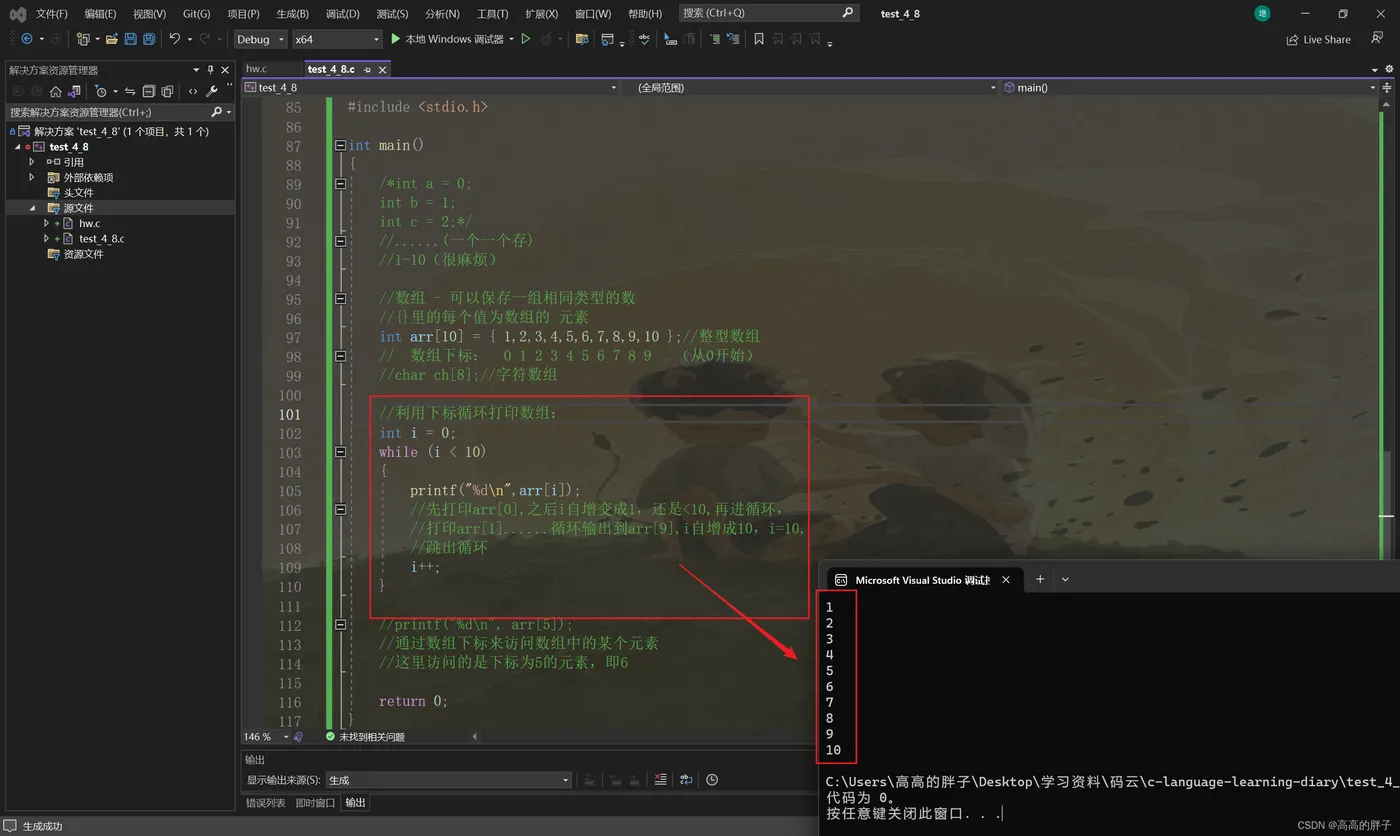Click the clock icon in the Output toolbar
This screenshot has width=1400, height=836.
712,780
